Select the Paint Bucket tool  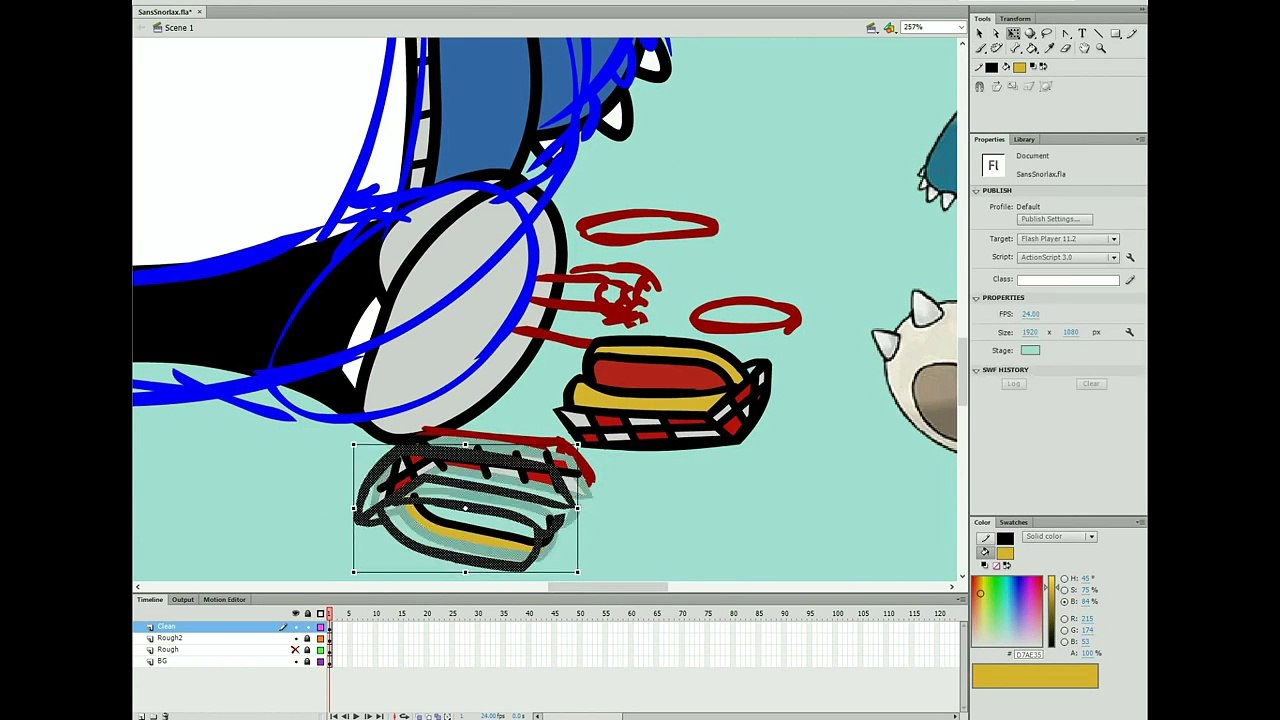(1032, 48)
